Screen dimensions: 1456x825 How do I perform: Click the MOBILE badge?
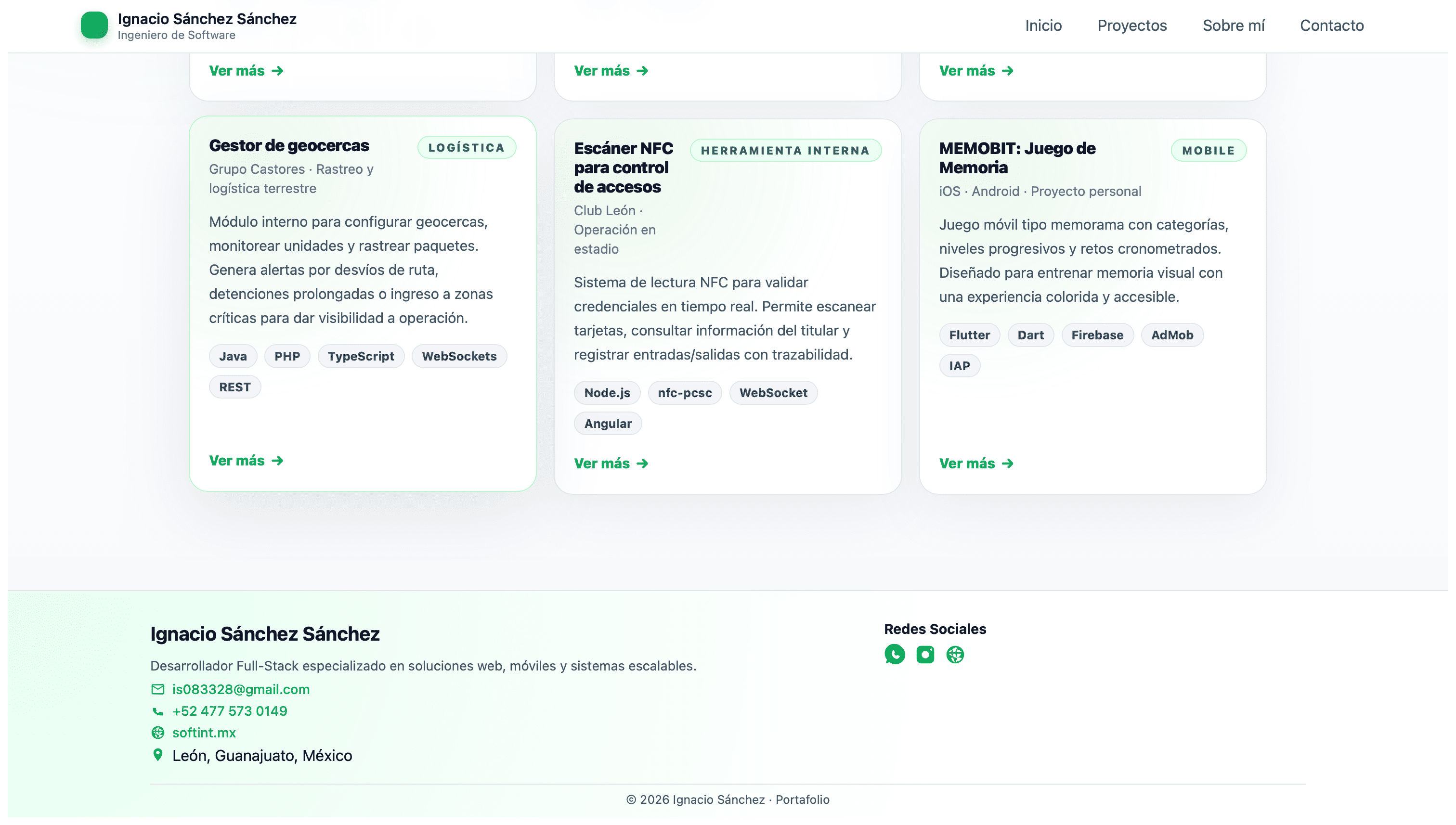pyautogui.click(x=1209, y=150)
